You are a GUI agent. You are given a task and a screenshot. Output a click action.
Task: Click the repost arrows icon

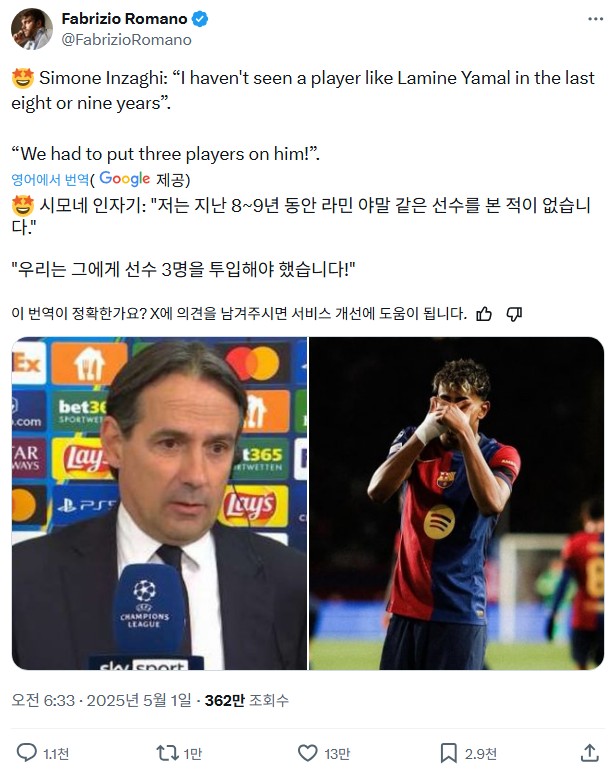tap(167, 752)
